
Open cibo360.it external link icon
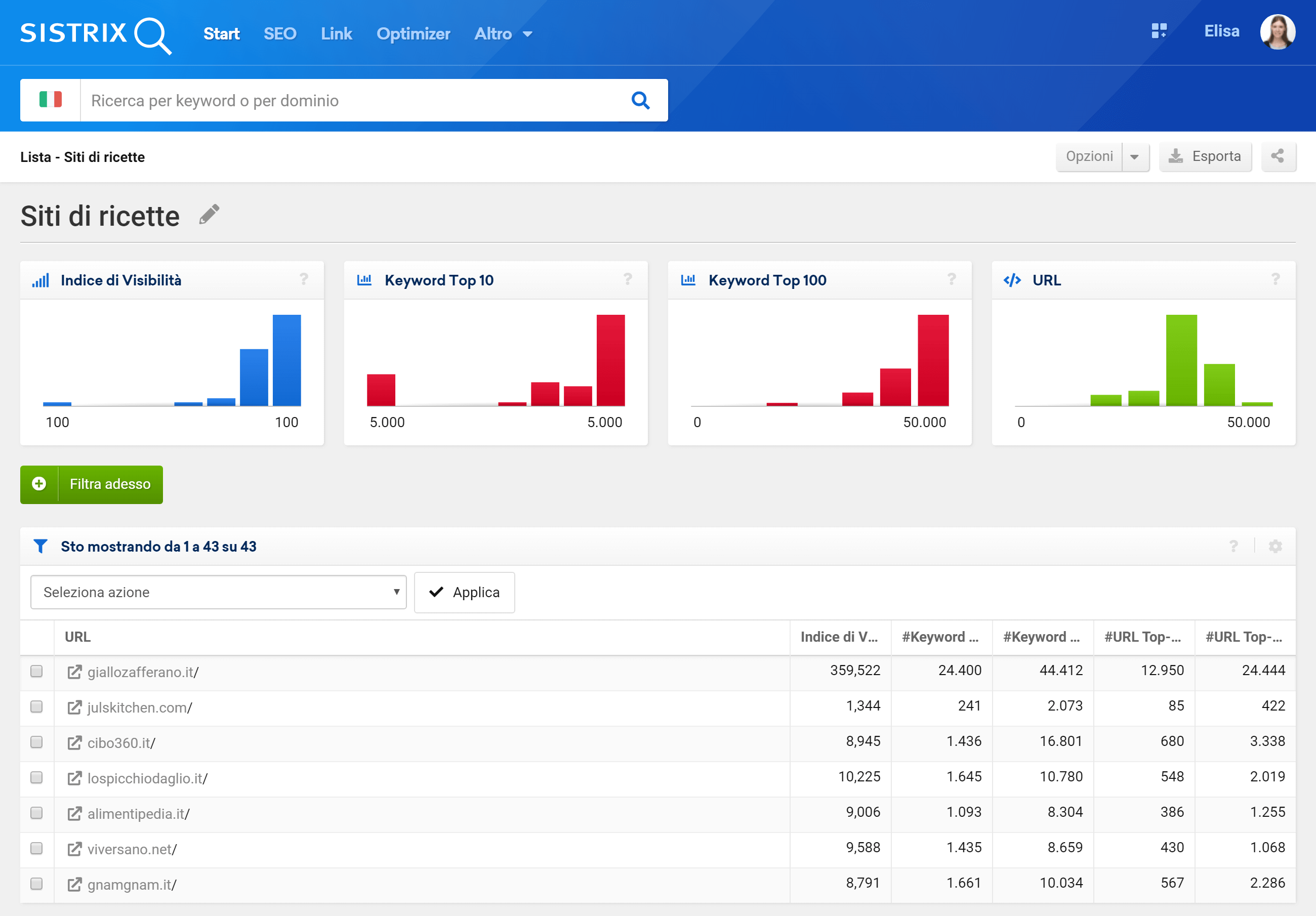point(74,743)
